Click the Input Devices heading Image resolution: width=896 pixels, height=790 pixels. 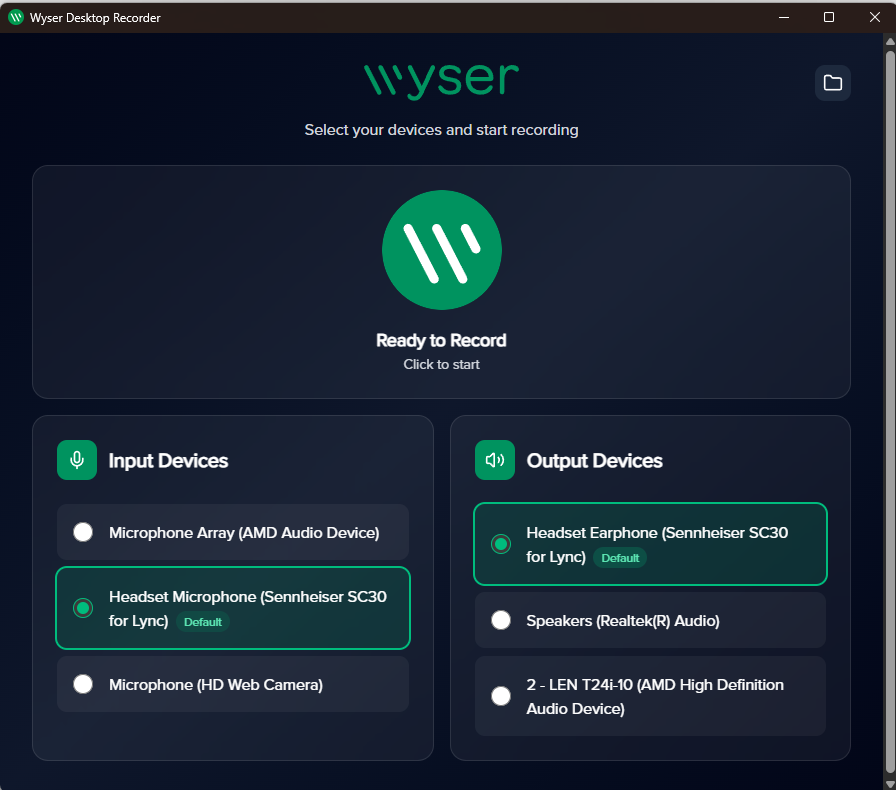tap(169, 461)
